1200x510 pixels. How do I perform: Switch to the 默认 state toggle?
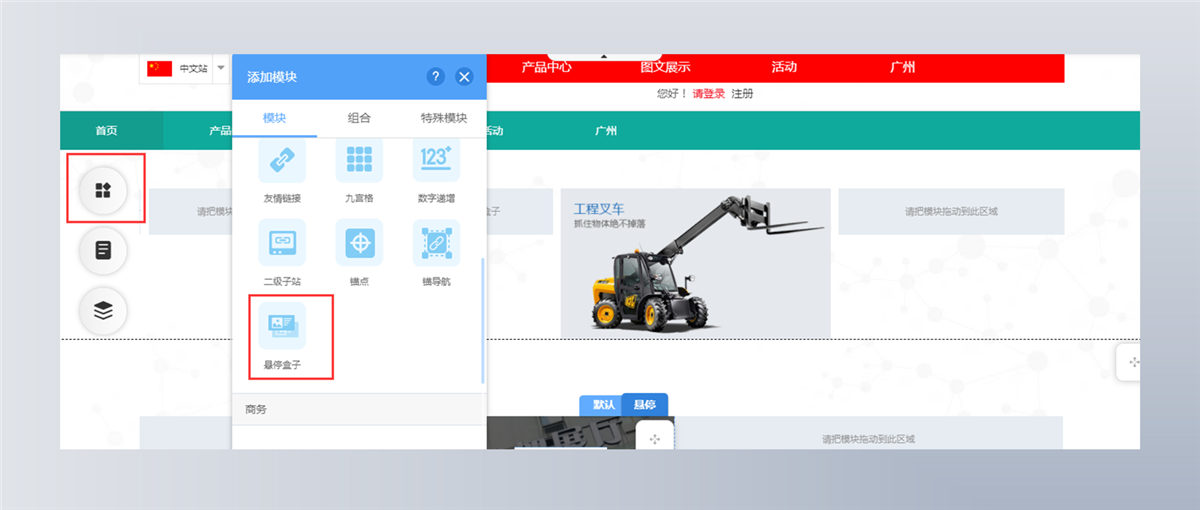(603, 405)
